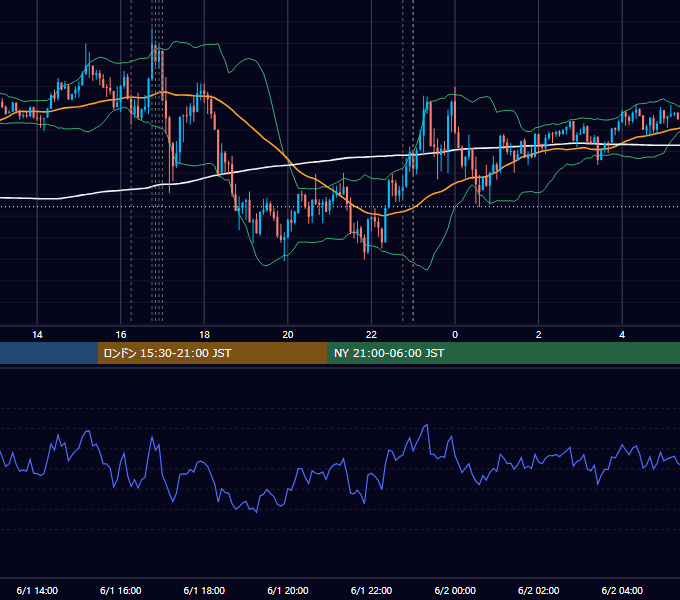Viewport: 680px width, 600px height.
Task: Click the 6/1 20:00 time label
Action: (288, 590)
